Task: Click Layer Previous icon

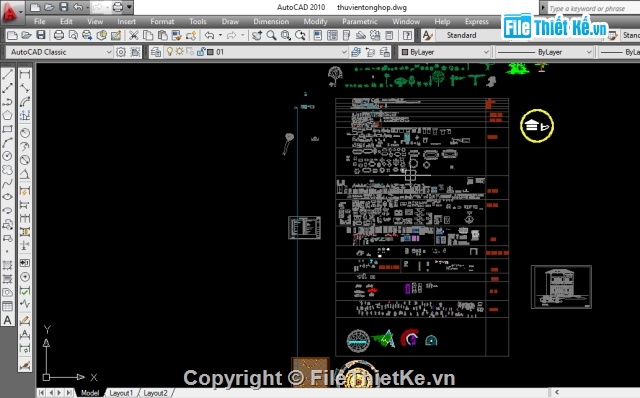Action: point(370,52)
